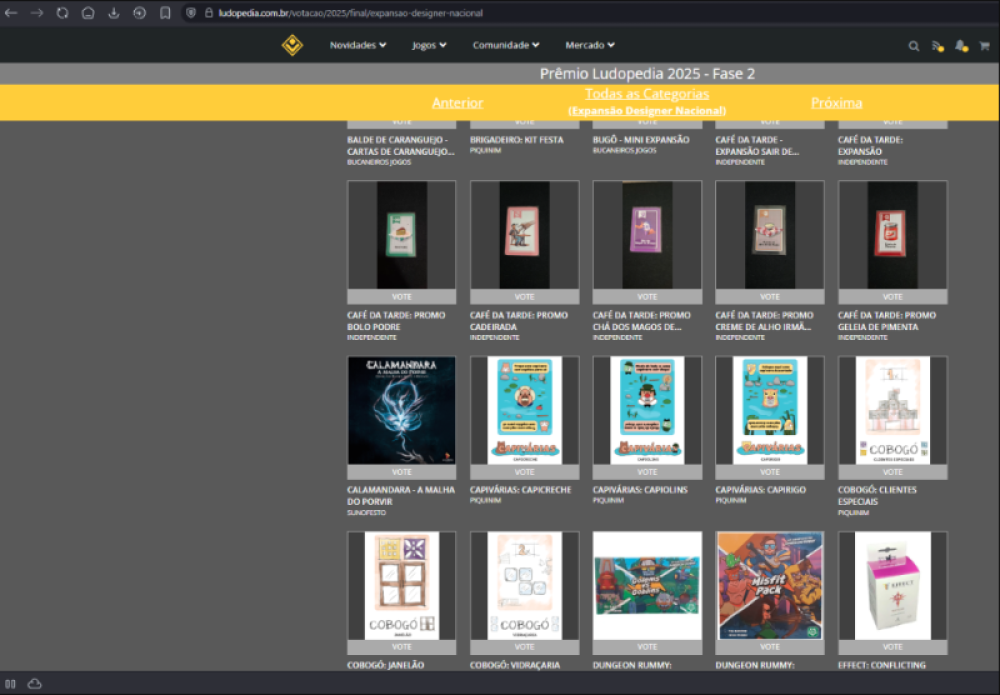Image resolution: width=1000 pixels, height=695 pixels.
Task: Bookmark this page using the bookmark icon
Action: pyautogui.click(x=165, y=13)
